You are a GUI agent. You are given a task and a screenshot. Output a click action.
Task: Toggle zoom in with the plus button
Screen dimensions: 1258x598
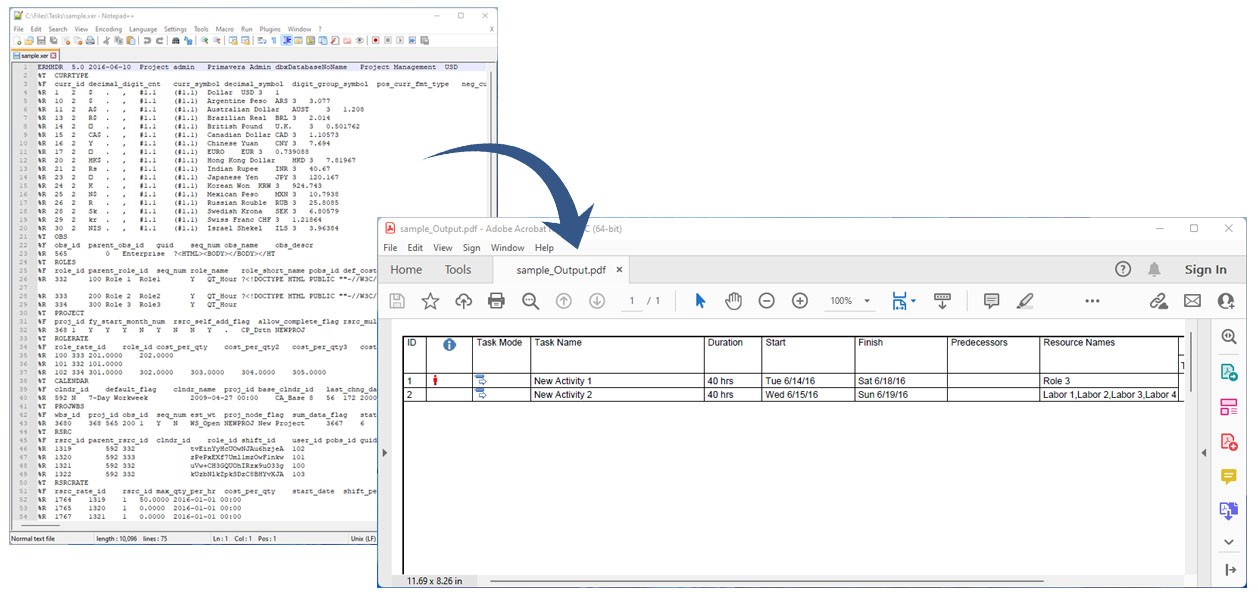point(800,302)
